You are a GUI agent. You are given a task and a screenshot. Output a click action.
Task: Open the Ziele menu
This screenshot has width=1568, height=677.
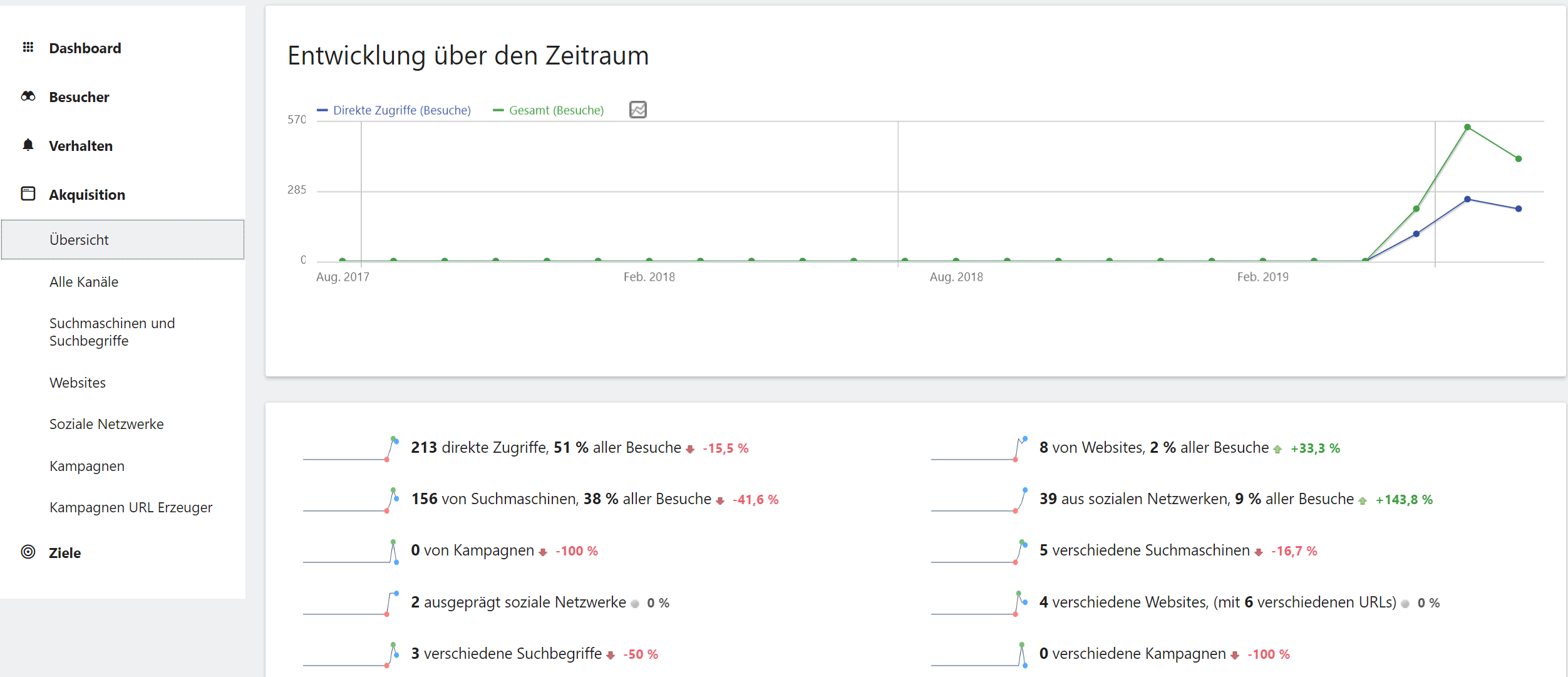click(x=64, y=553)
